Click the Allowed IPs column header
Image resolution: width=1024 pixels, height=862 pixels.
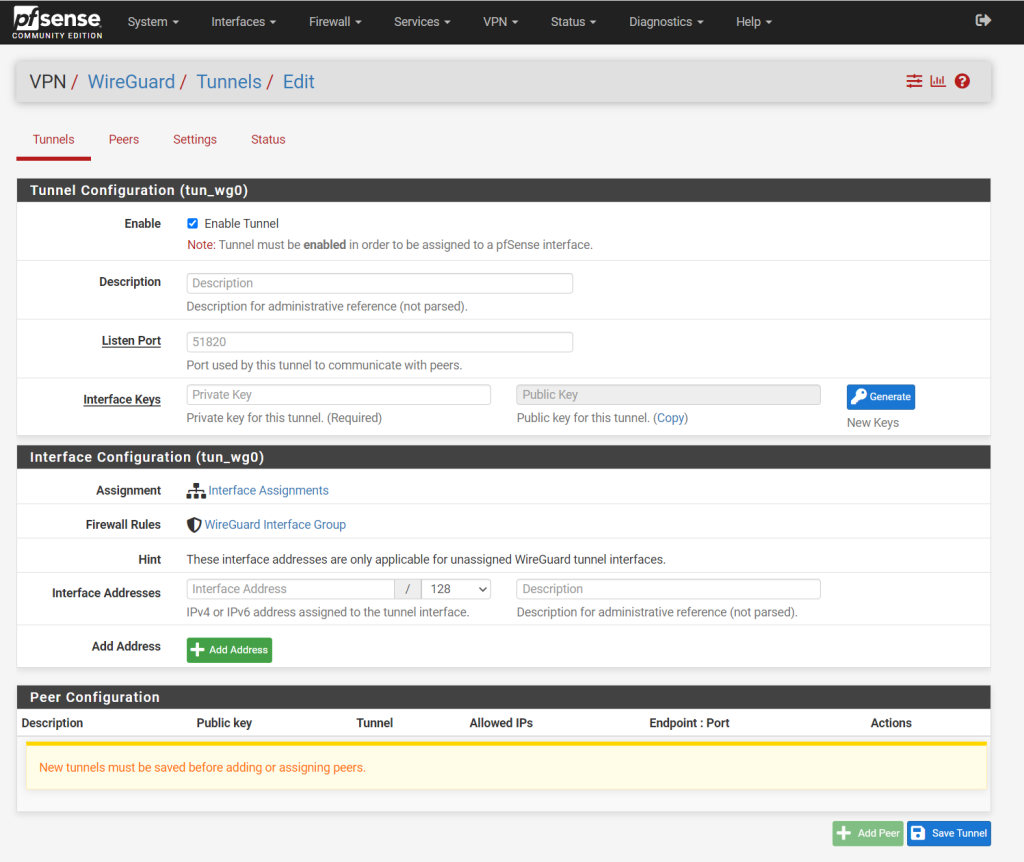coord(501,723)
